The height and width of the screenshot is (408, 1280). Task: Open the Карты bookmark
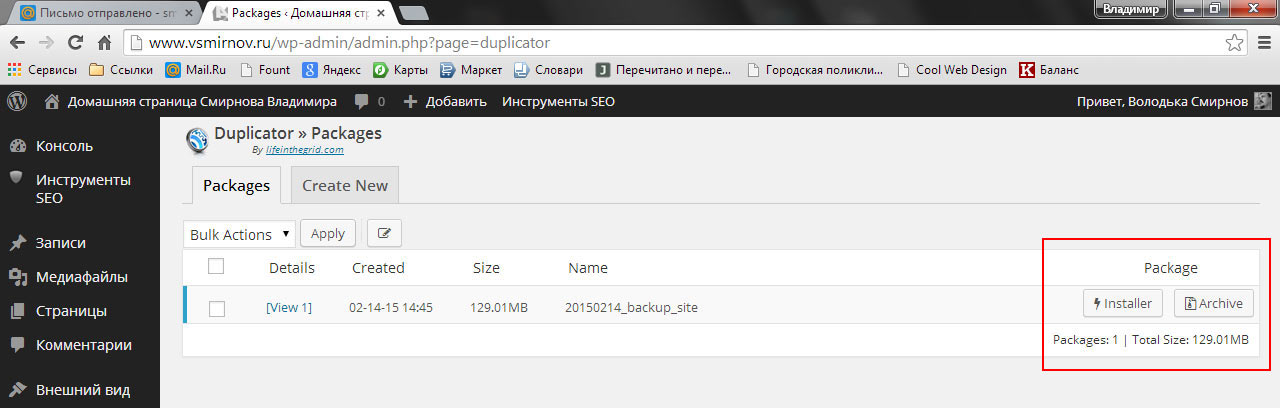[400, 70]
